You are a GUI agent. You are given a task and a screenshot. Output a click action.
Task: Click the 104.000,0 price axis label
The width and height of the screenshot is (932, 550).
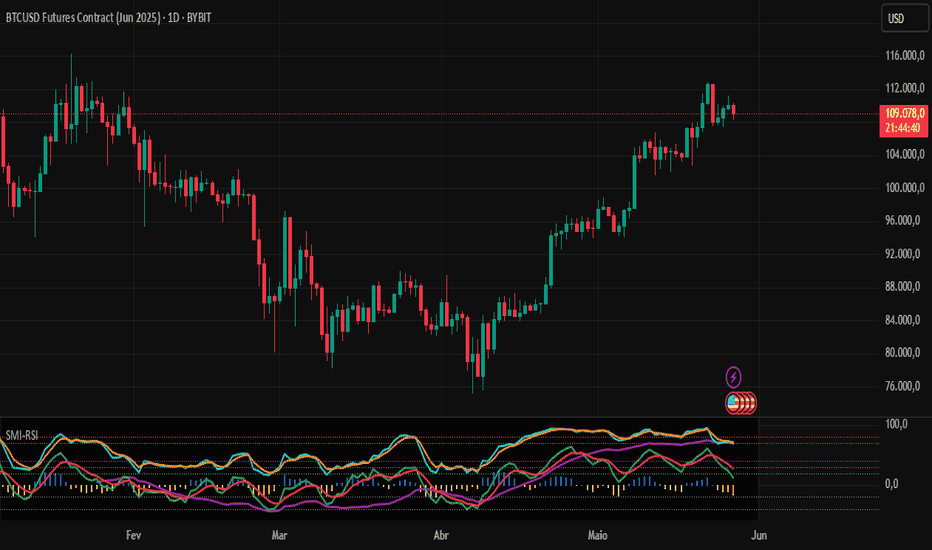point(905,154)
